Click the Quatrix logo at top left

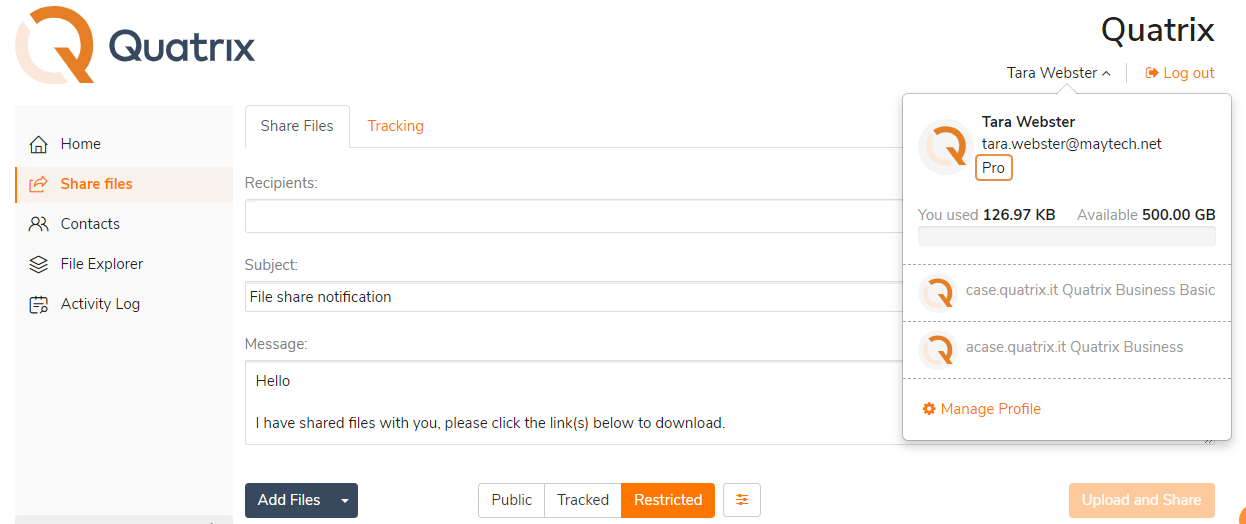(135, 45)
